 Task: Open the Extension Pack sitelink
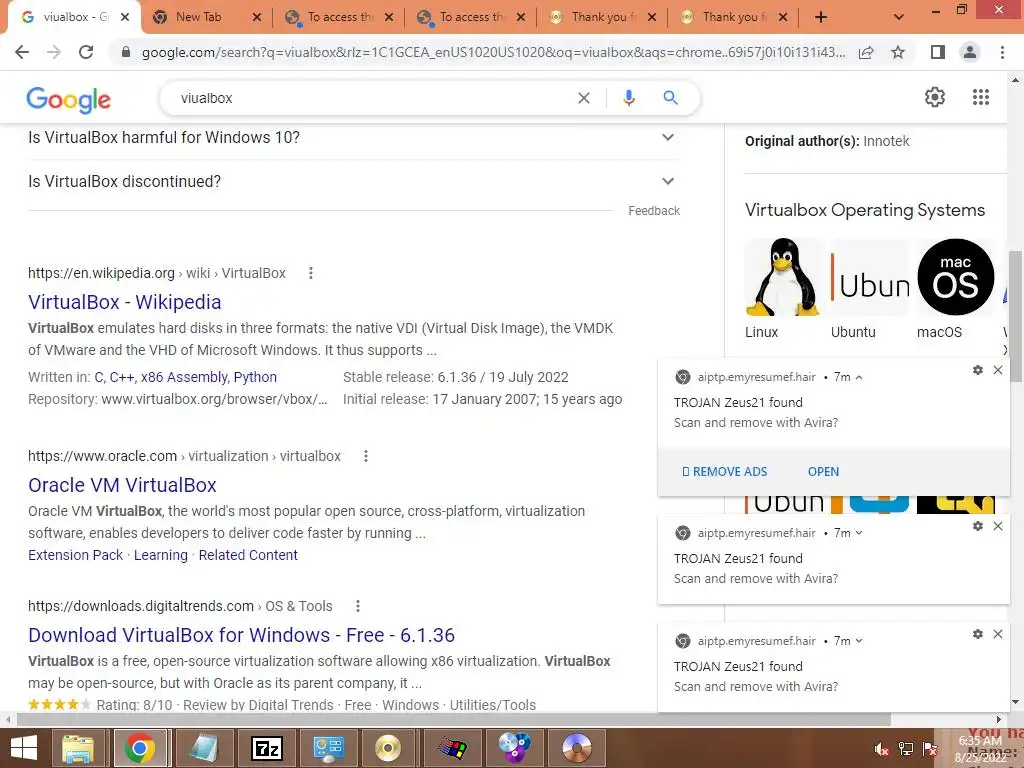75,555
